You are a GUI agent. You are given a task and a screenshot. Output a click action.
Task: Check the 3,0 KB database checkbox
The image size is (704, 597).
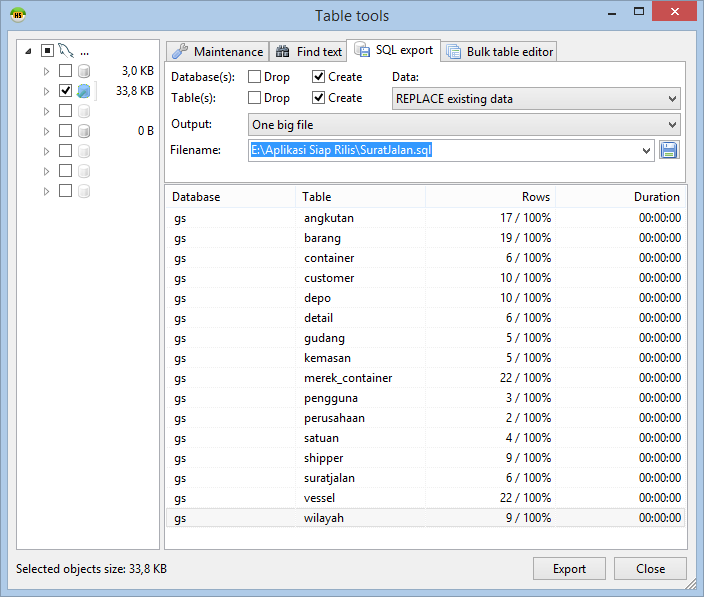click(65, 70)
